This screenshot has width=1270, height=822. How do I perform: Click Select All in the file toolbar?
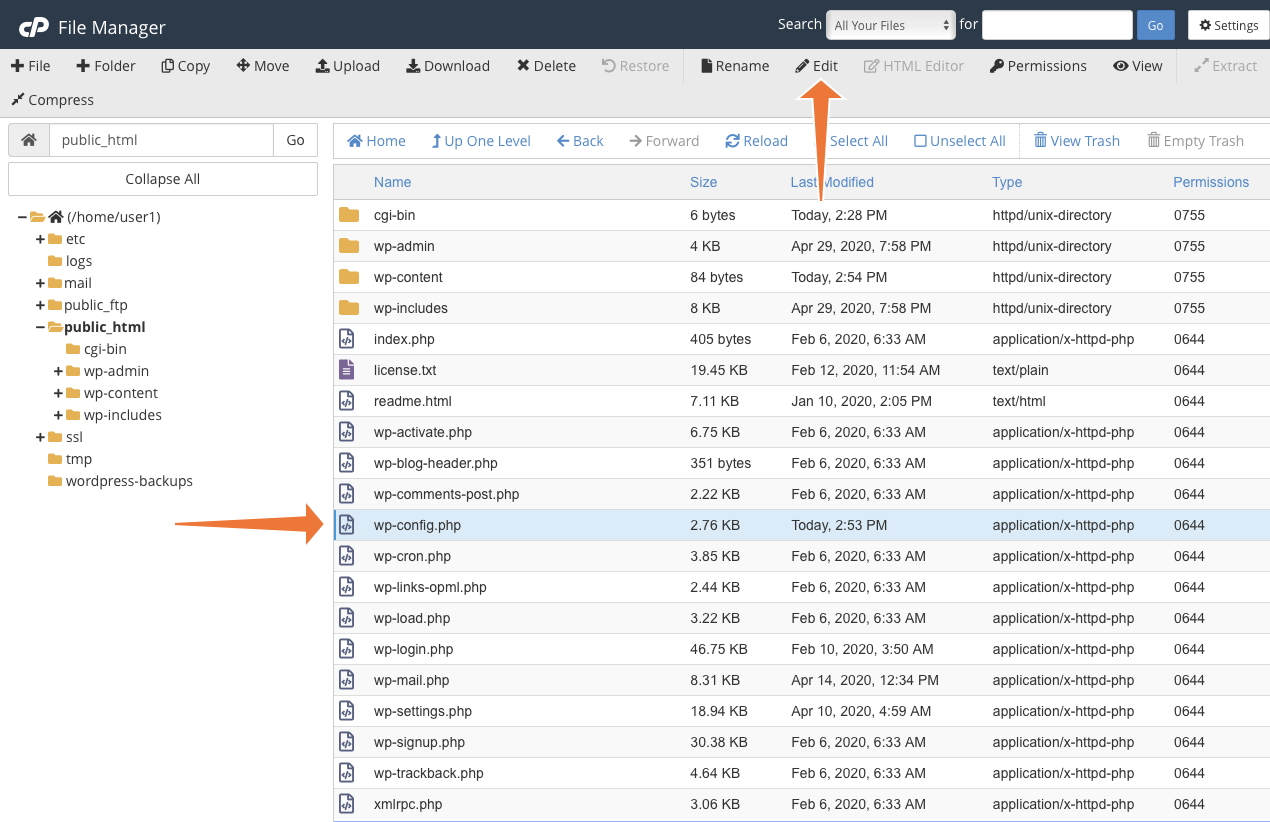tap(857, 141)
